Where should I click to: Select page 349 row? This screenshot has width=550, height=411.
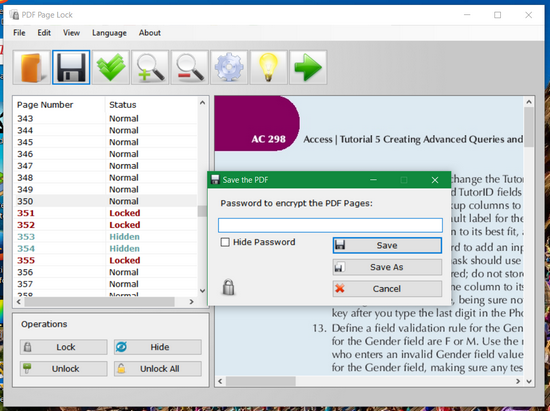[x=106, y=189]
